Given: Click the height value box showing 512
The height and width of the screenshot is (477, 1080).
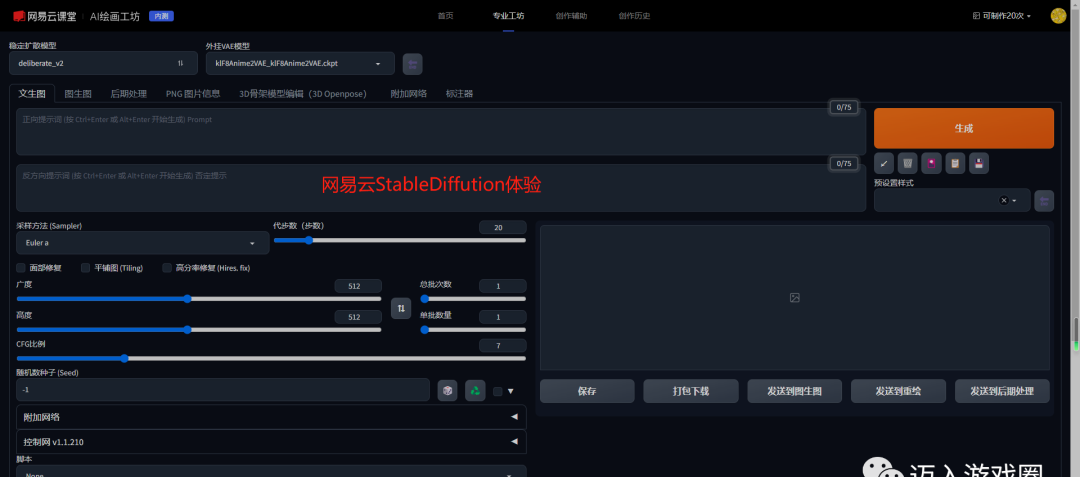Looking at the screenshot, I should [357, 317].
